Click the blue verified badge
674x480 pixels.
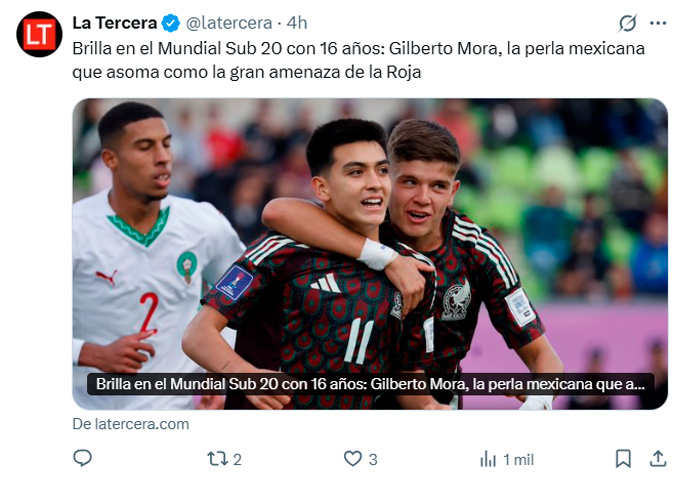(171, 23)
